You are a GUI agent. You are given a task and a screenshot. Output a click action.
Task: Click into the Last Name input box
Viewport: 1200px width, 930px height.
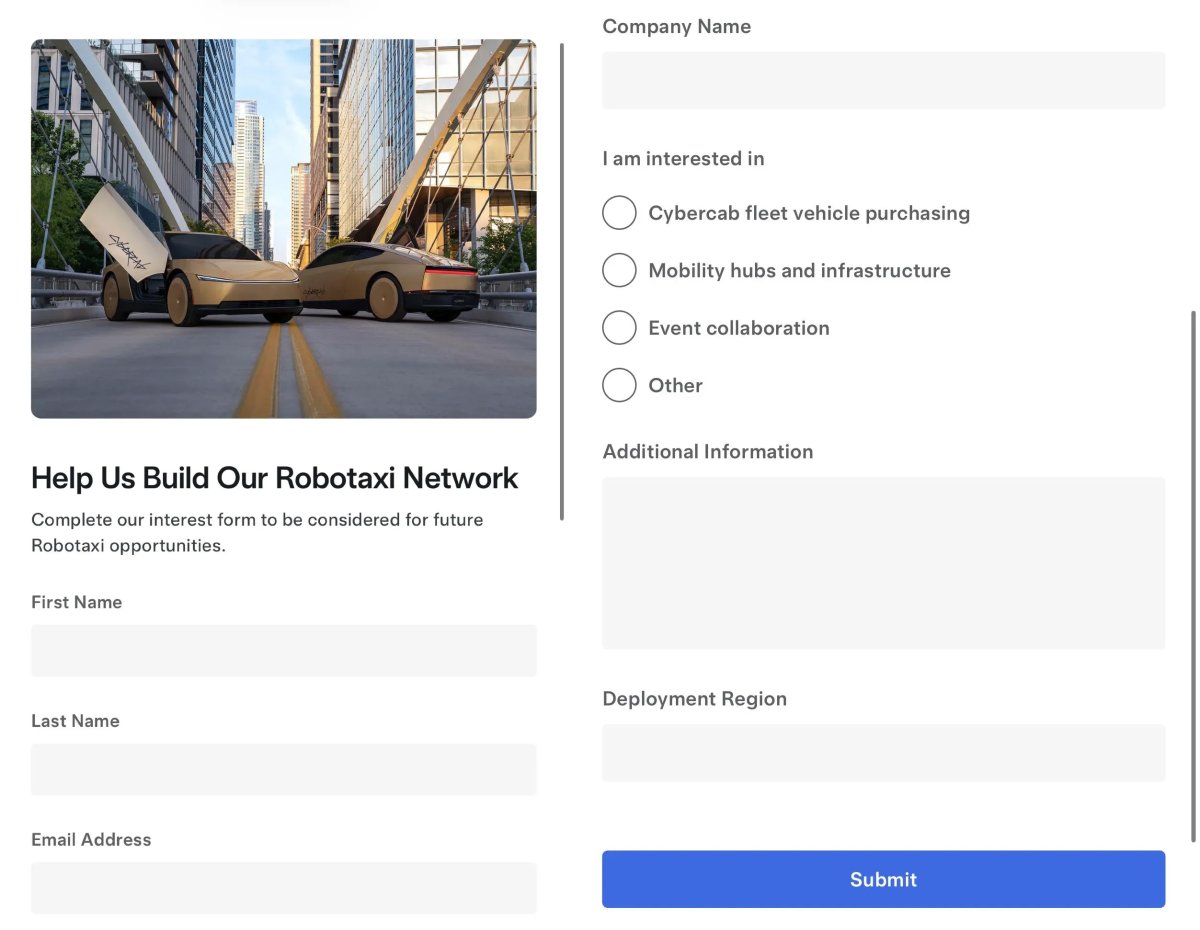(284, 770)
